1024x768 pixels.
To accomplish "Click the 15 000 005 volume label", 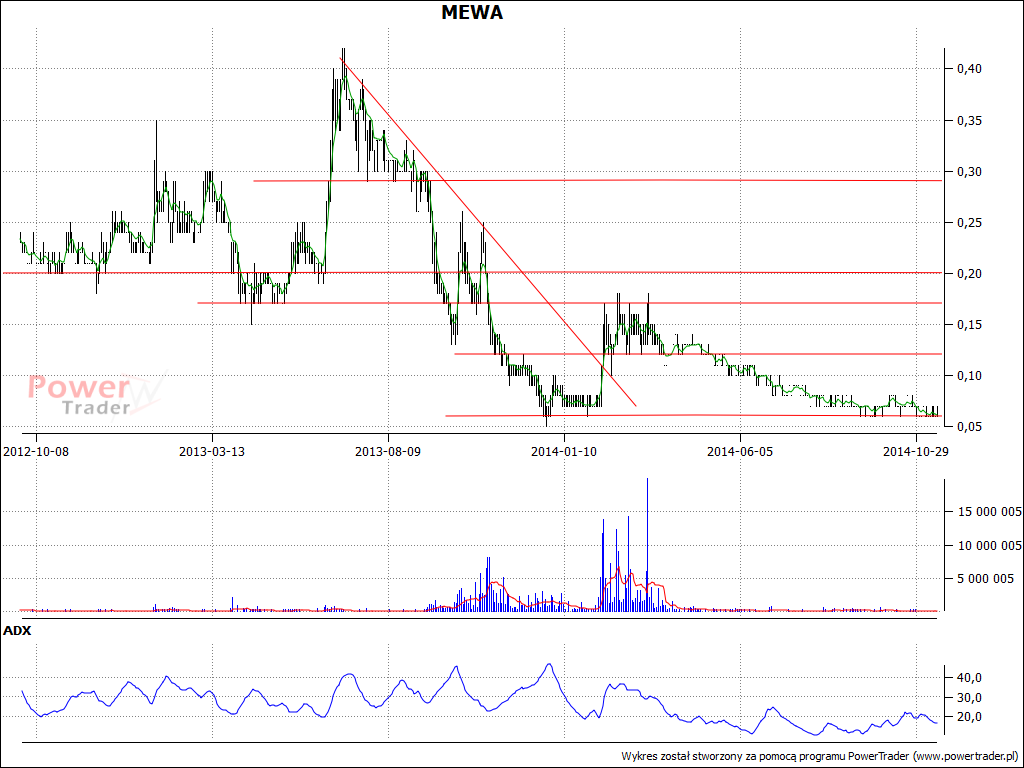I will click(989, 511).
